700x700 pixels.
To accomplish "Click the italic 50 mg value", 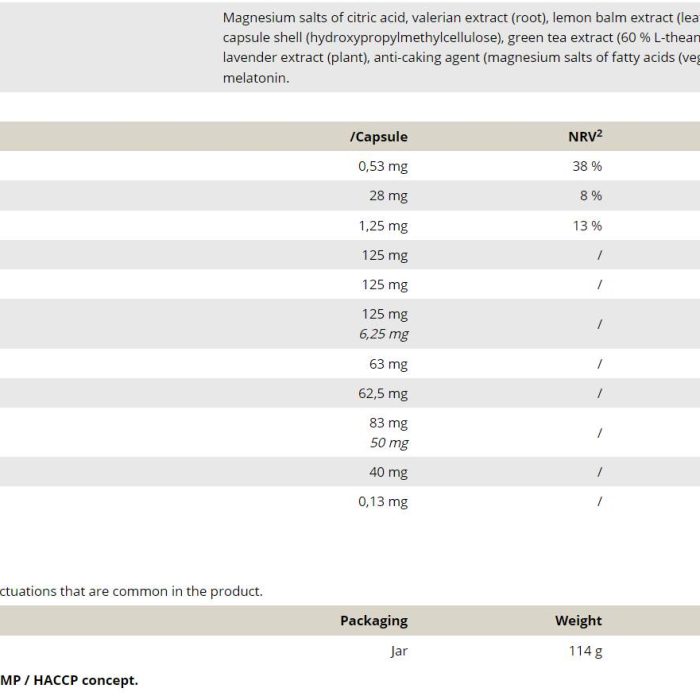I will pos(389,443).
